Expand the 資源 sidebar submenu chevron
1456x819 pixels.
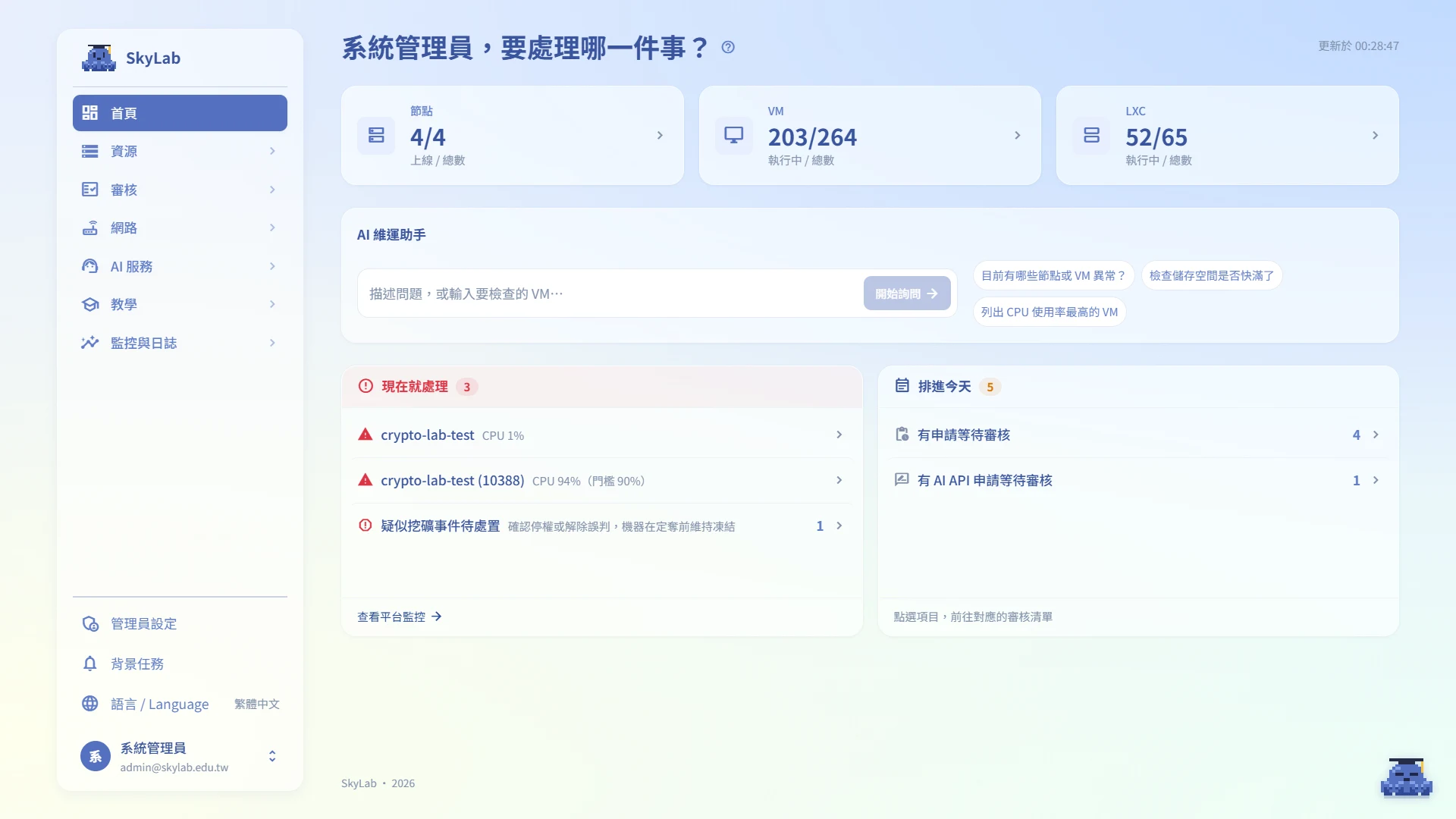[272, 151]
